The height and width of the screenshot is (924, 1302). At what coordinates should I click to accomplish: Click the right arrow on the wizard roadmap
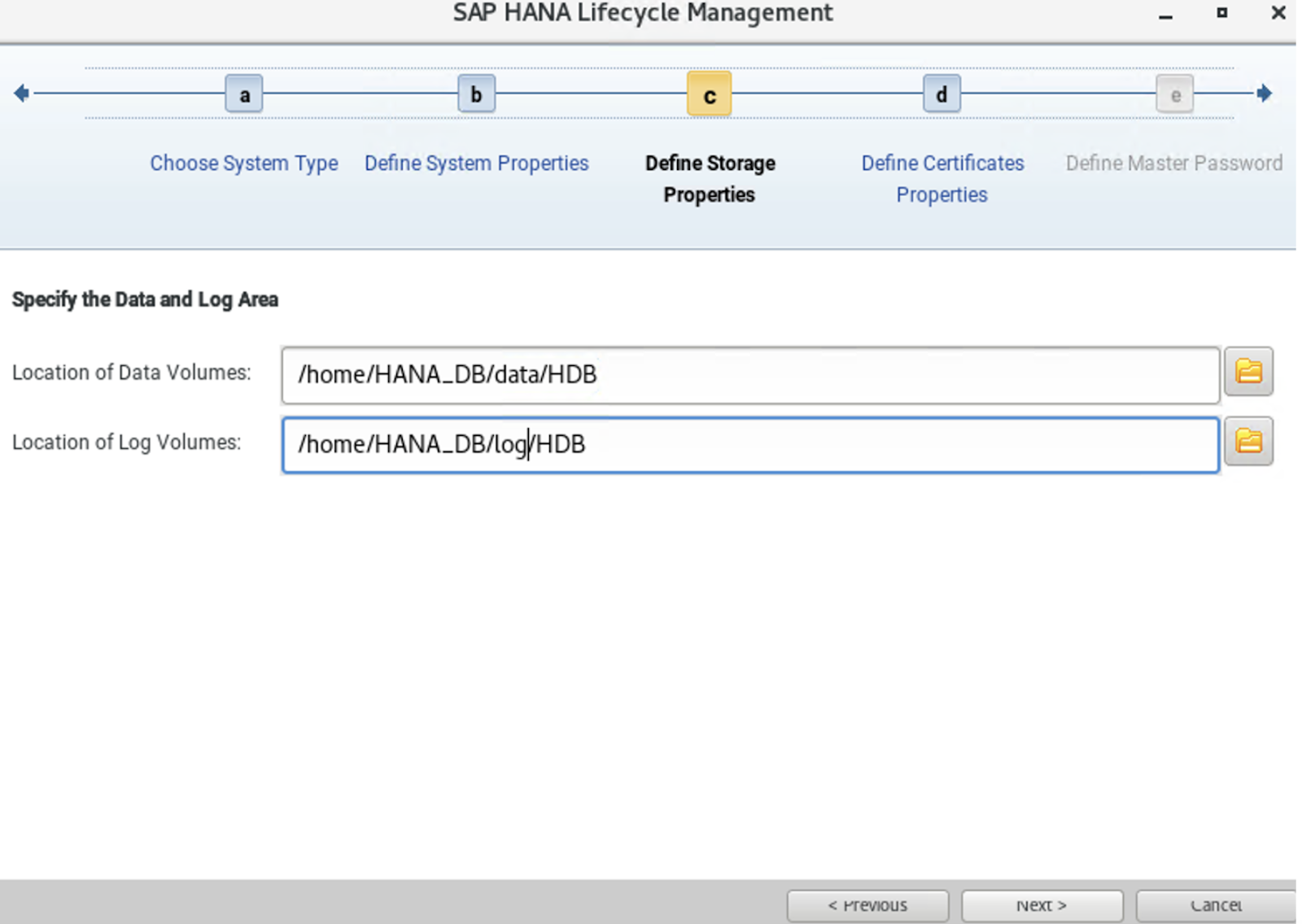tap(1264, 94)
